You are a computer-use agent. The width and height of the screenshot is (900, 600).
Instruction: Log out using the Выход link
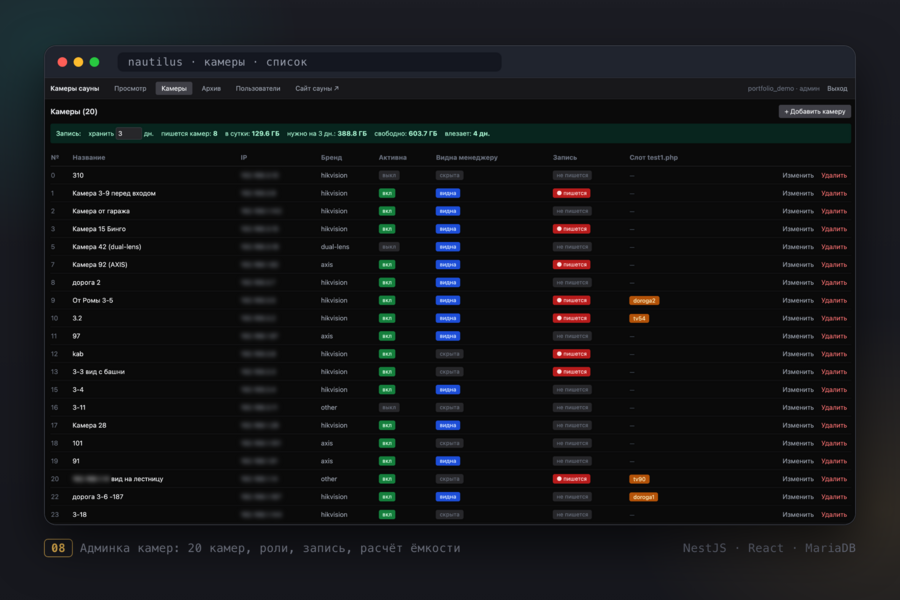(x=837, y=88)
